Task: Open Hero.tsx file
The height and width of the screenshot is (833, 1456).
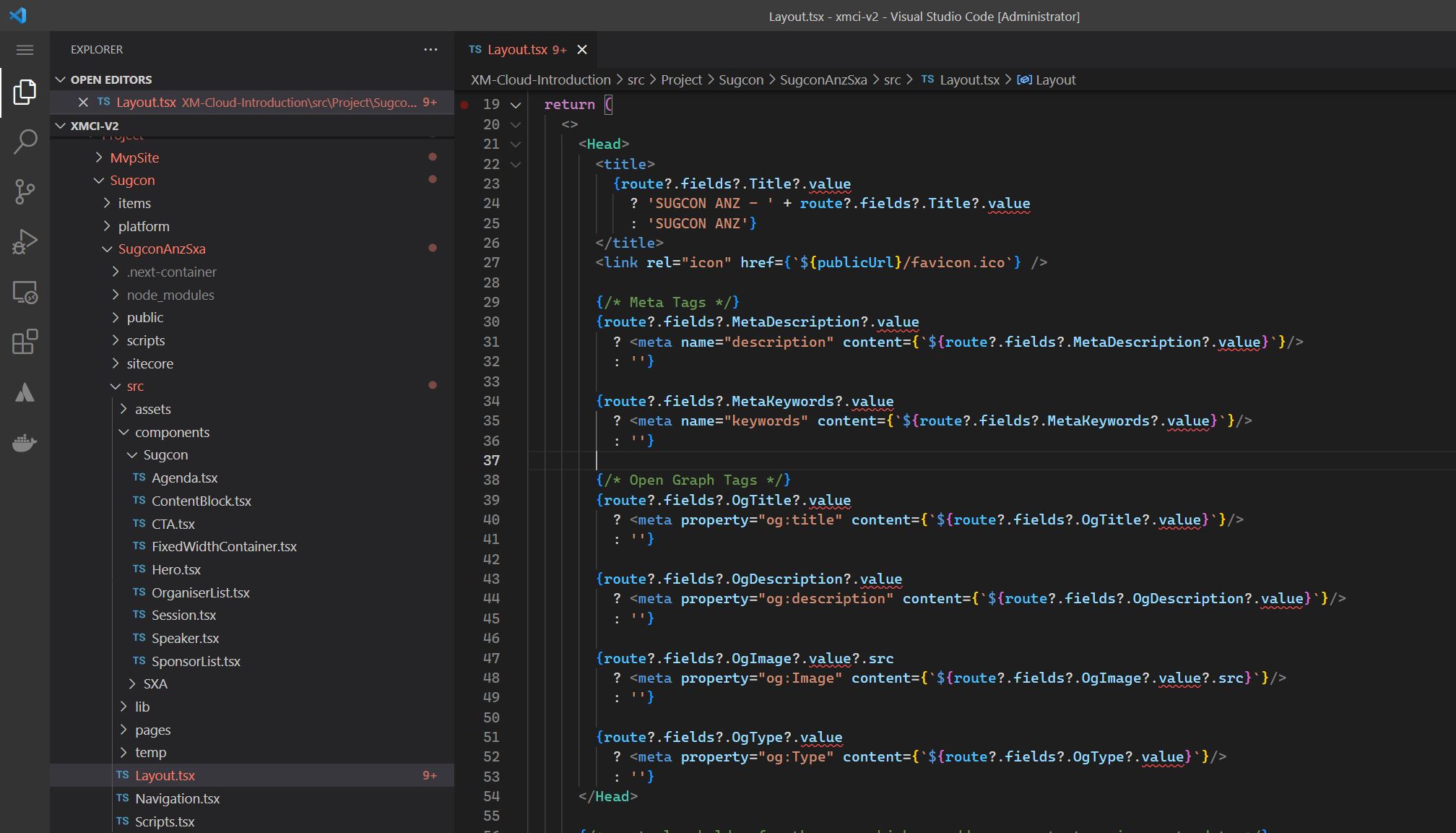Action: 176,570
